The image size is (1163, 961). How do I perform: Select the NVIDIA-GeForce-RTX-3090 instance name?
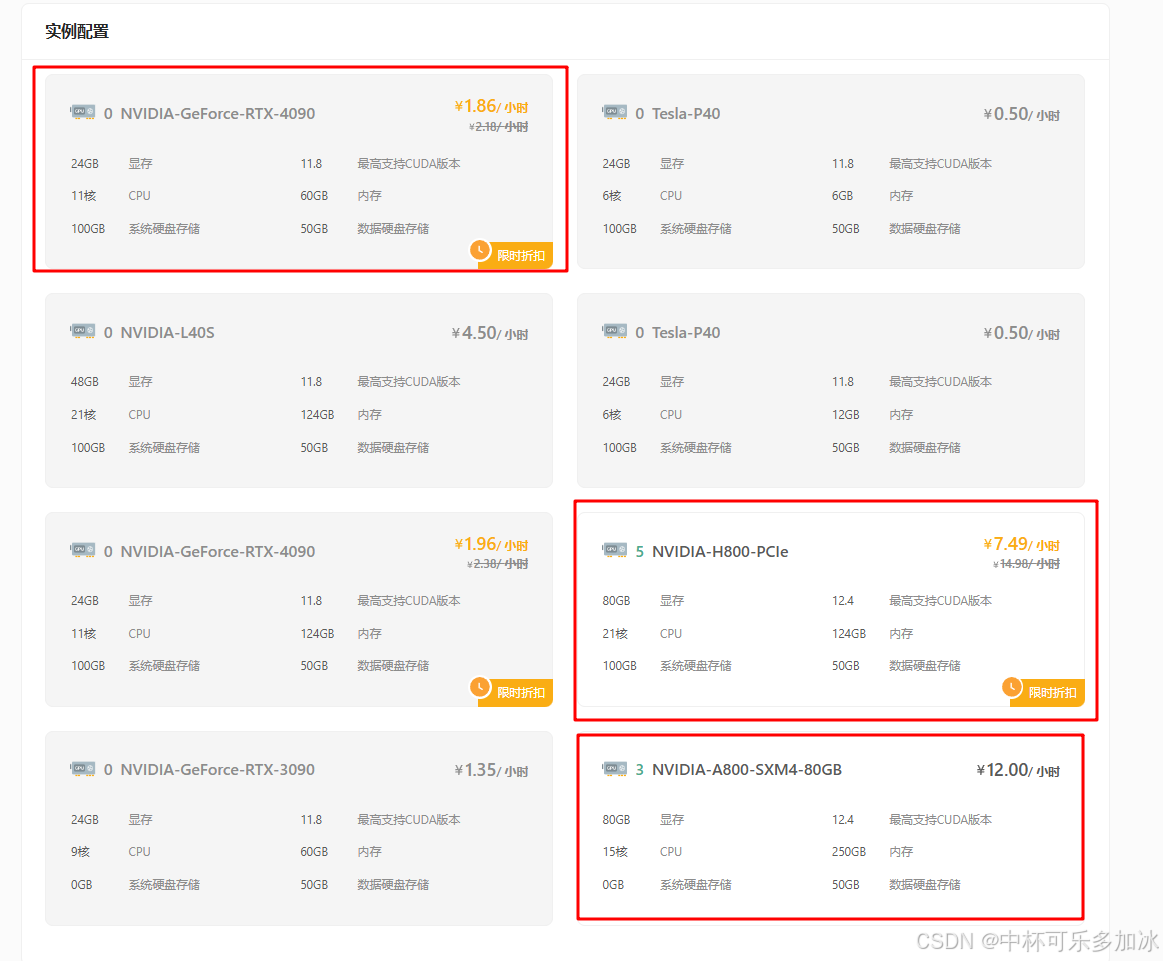click(x=217, y=770)
